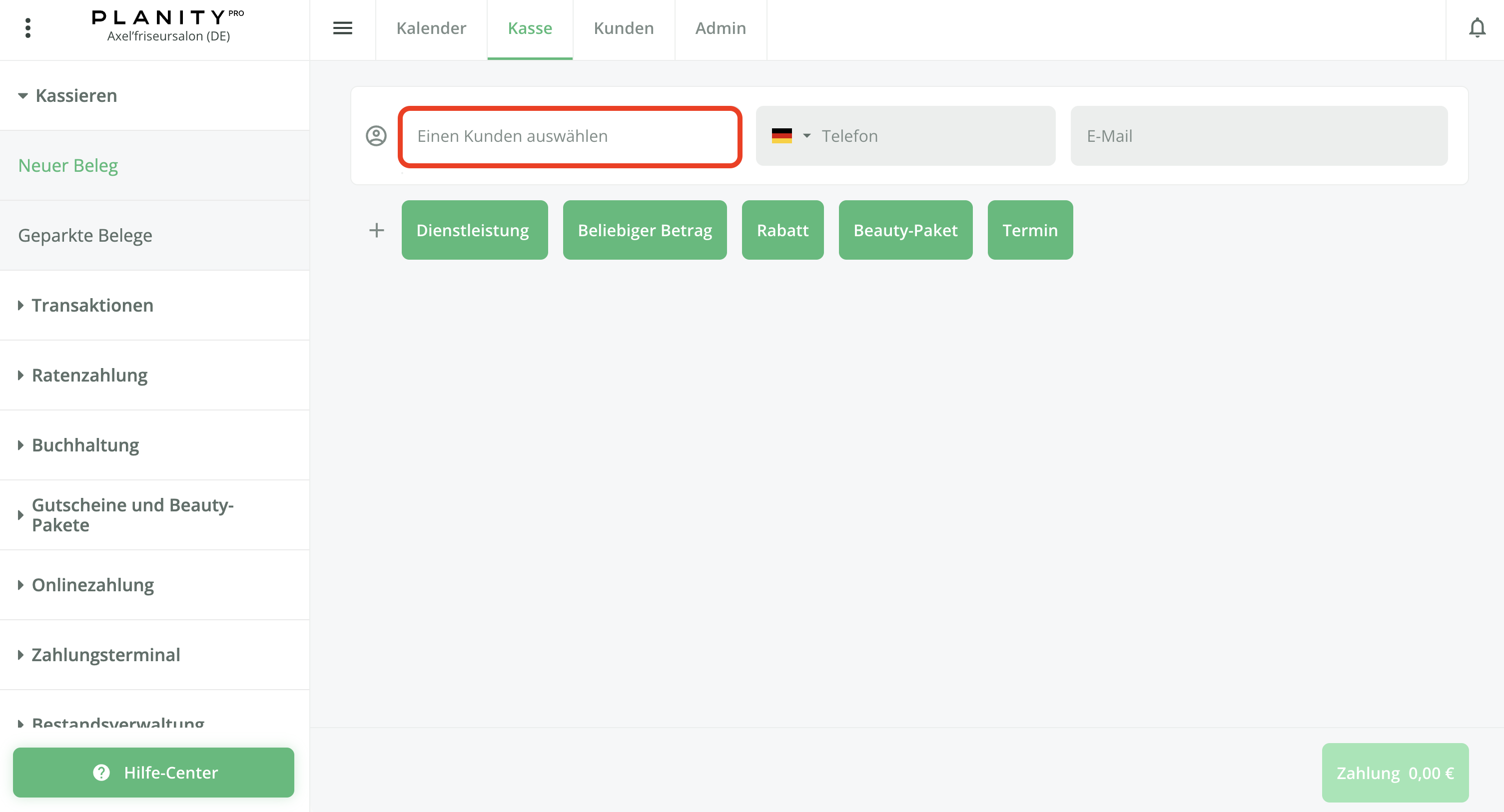
Task: Open phone country code dropdown arrow
Action: [x=807, y=136]
